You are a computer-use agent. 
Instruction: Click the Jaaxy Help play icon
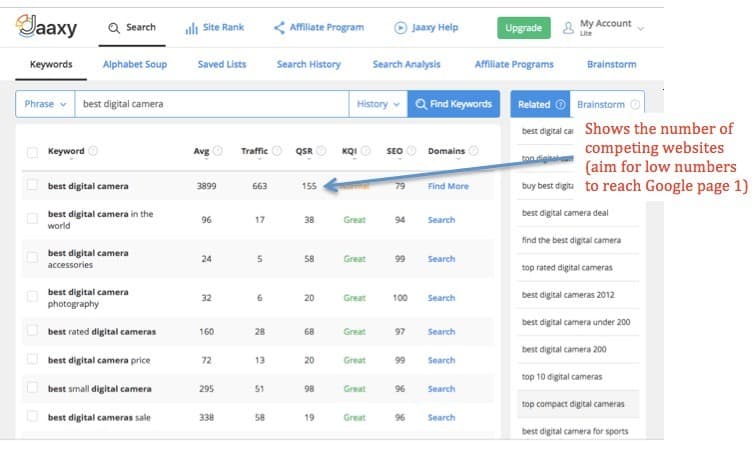pos(400,28)
